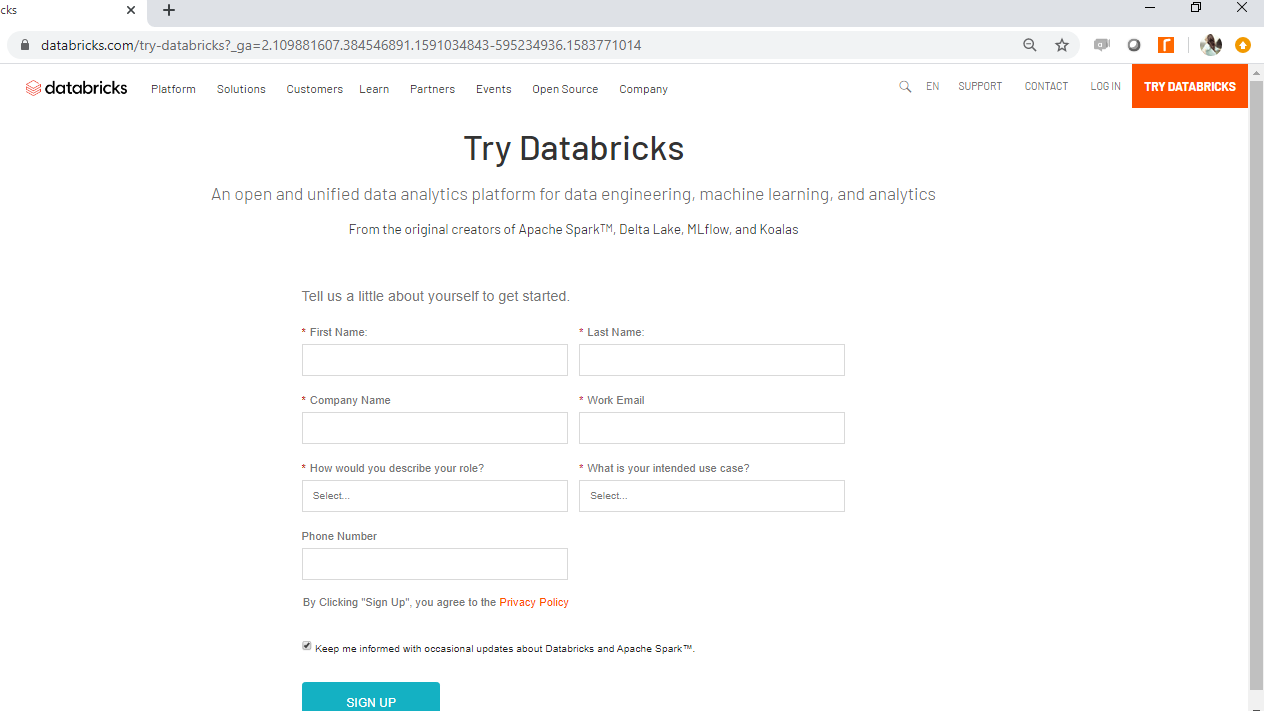
Task: Minimize the browser window
Action: tap(1150, 8)
